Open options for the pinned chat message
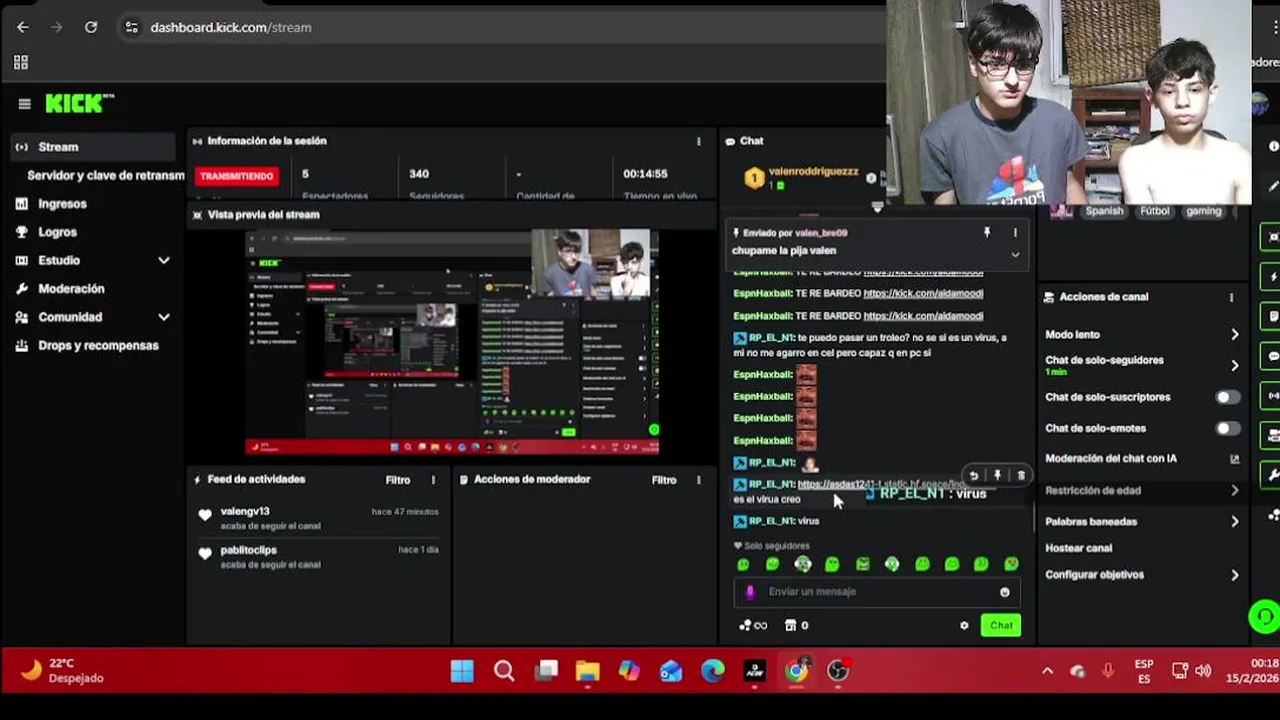This screenshot has height=720, width=1280. [1015, 232]
